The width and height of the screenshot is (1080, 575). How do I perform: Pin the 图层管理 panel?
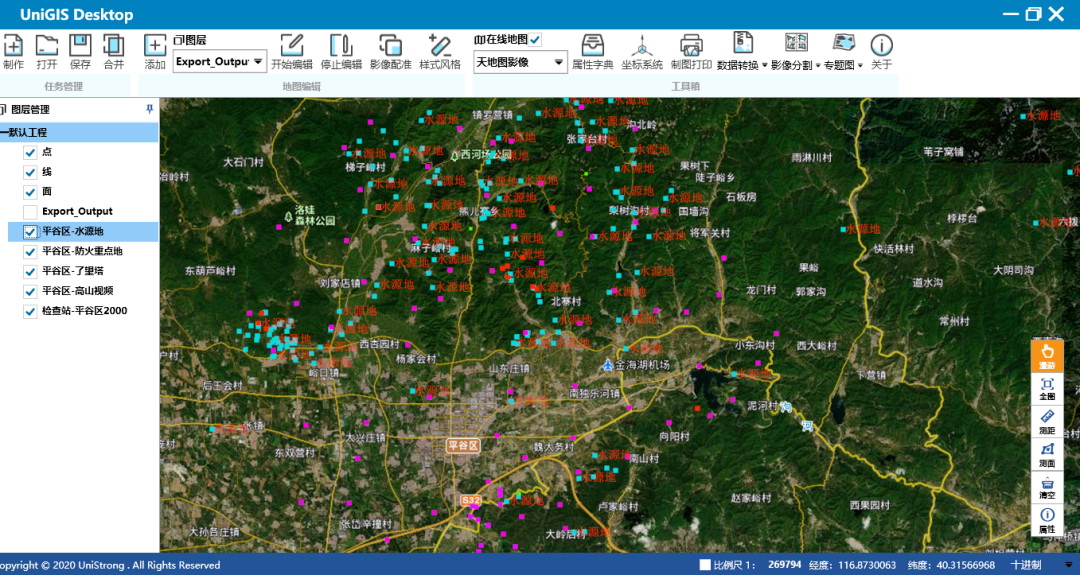pos(150,109)
